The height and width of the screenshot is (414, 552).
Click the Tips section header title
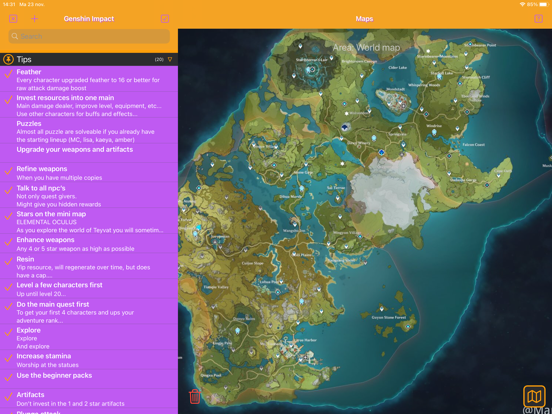coord(24,59)
